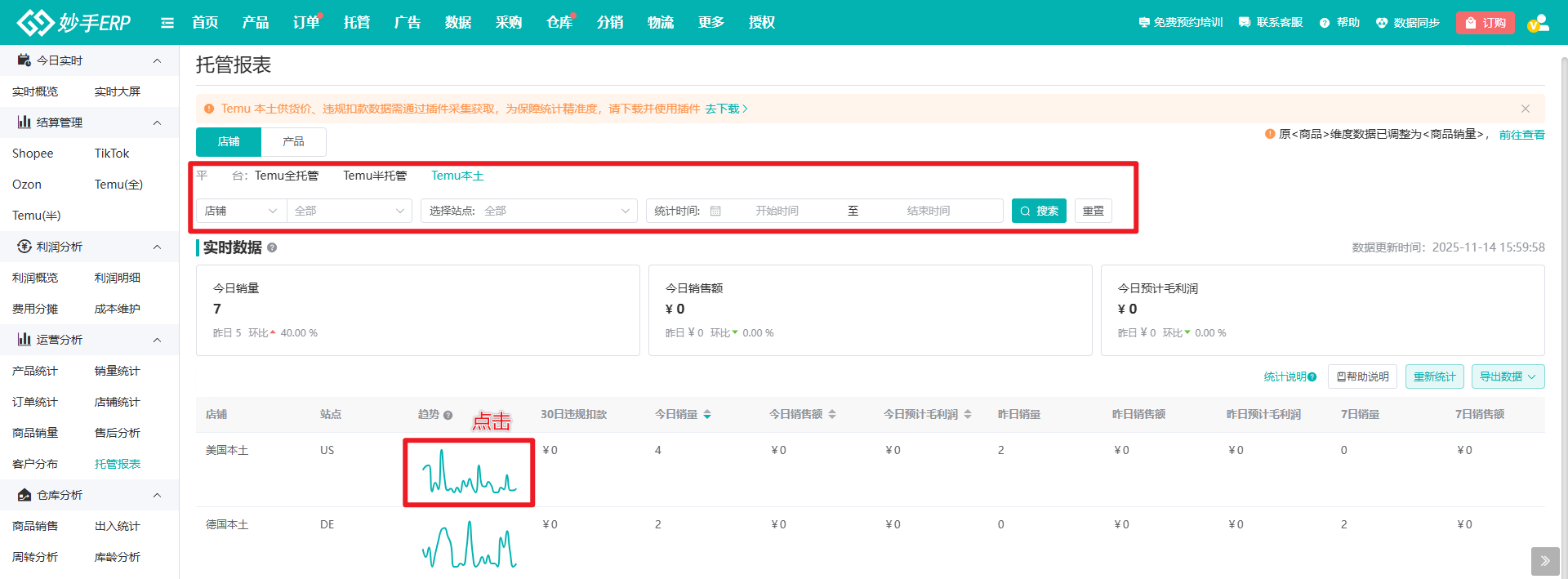Collapse the 仓库分析 sidebar section

coord(157,495)
